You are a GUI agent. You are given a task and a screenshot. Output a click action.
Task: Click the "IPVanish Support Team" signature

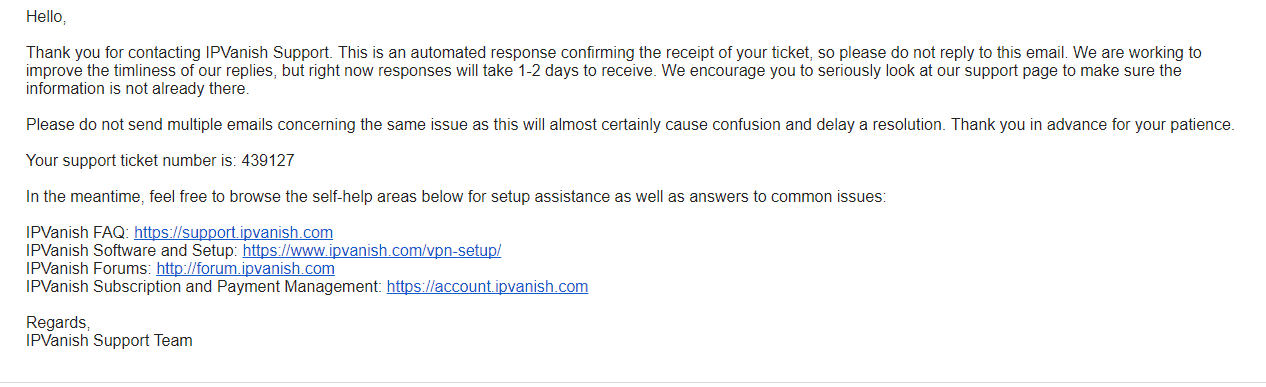(109, 340)
